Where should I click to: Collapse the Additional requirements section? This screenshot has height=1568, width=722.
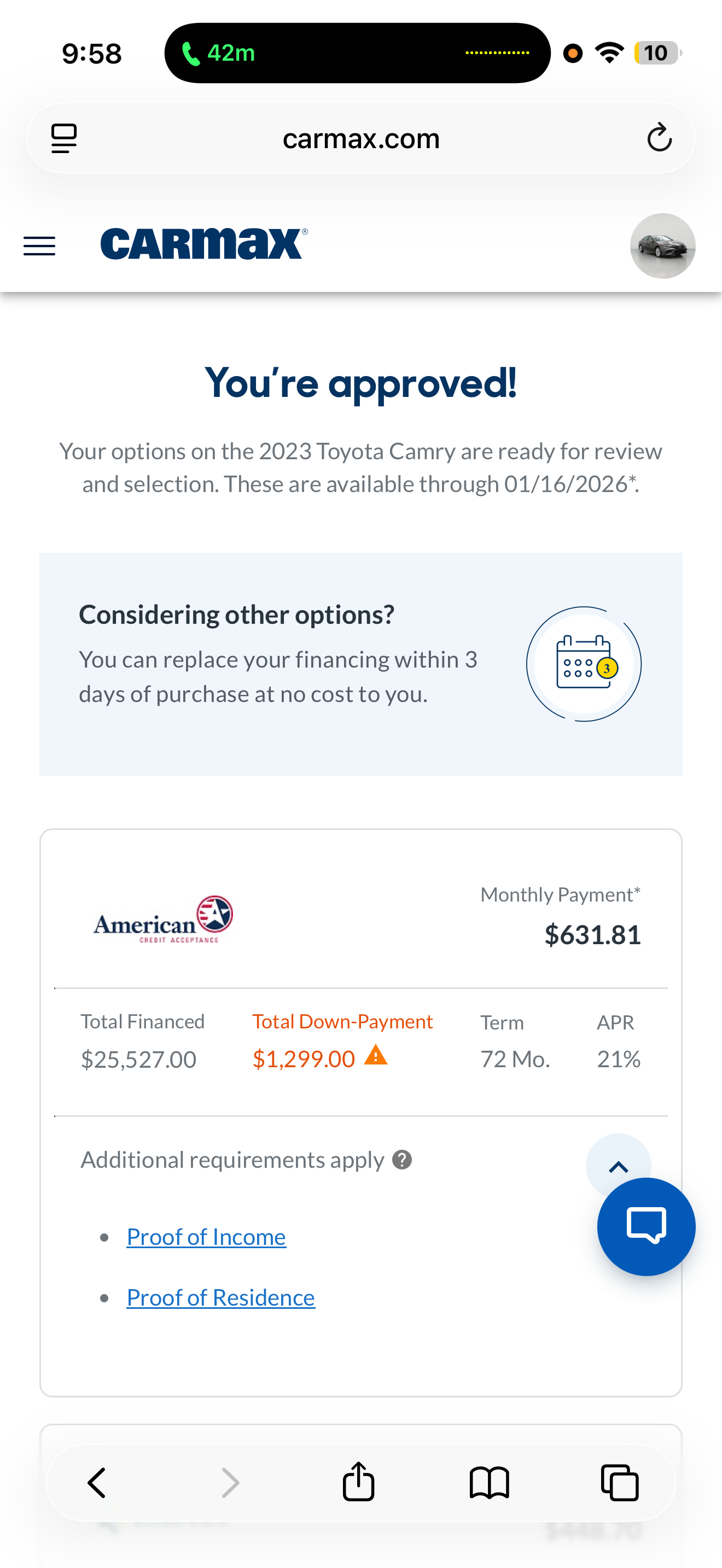[x=618, y=1166]
